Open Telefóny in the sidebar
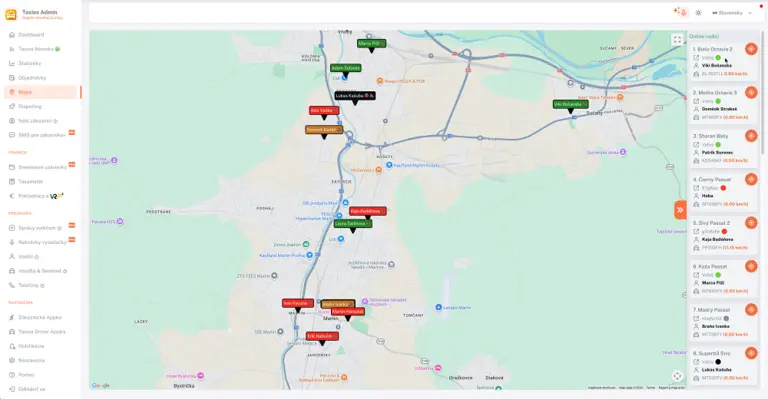This screenshot has width=768, height=399. tap(28, 285)
